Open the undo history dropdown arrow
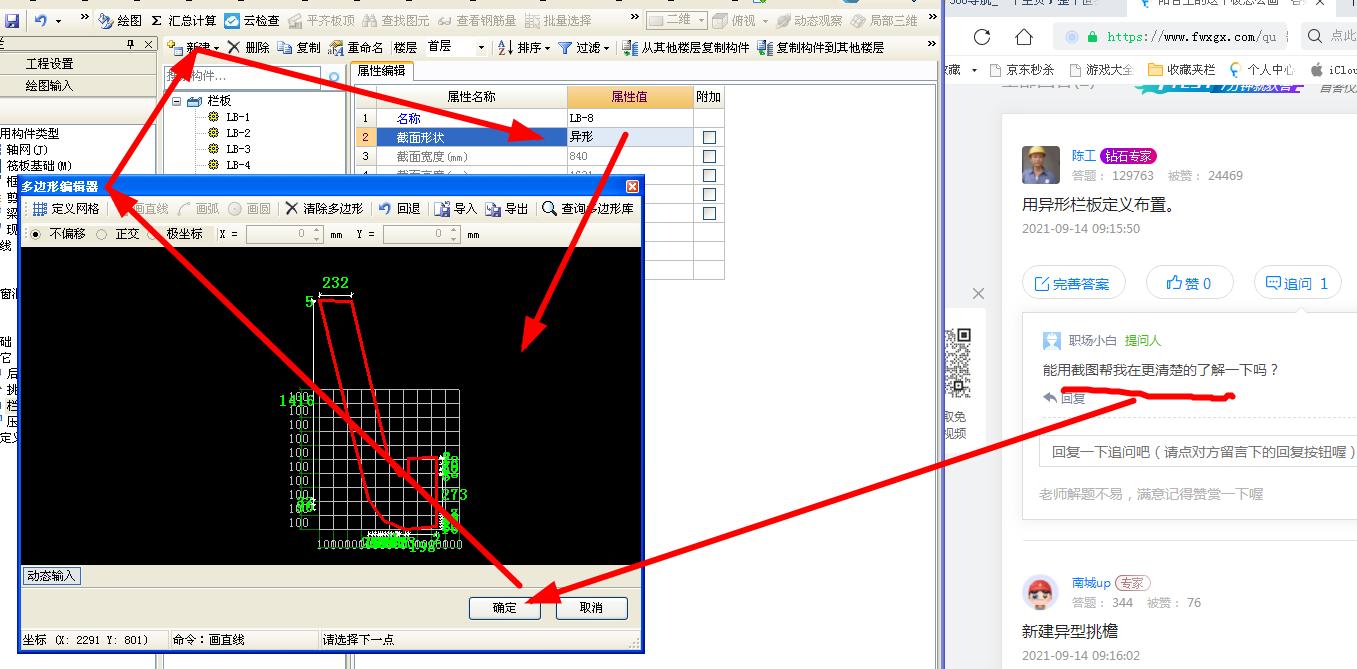The image size is (1357, 669). (58, 20)
